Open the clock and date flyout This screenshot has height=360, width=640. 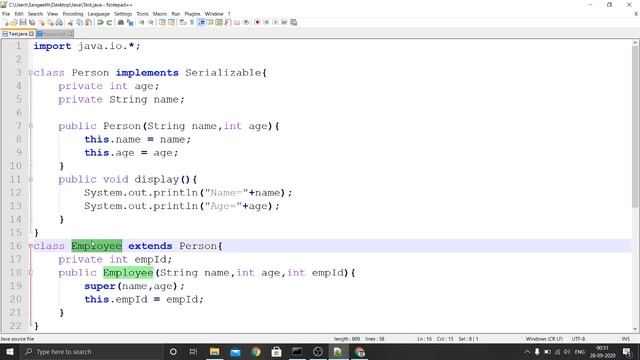click(x=602, y=352)
